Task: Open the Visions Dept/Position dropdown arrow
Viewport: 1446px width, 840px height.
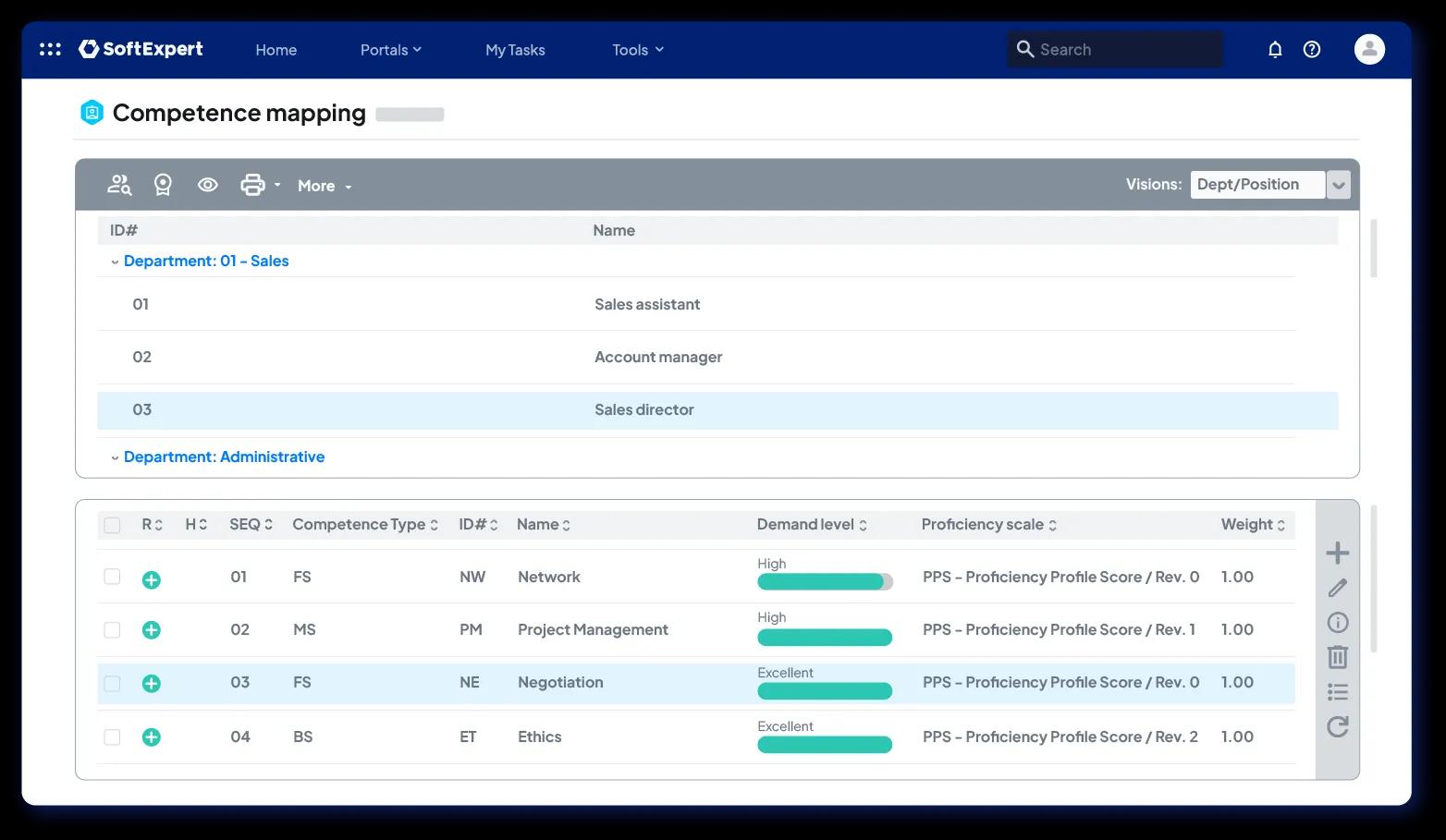Action: pos(1338,185)
